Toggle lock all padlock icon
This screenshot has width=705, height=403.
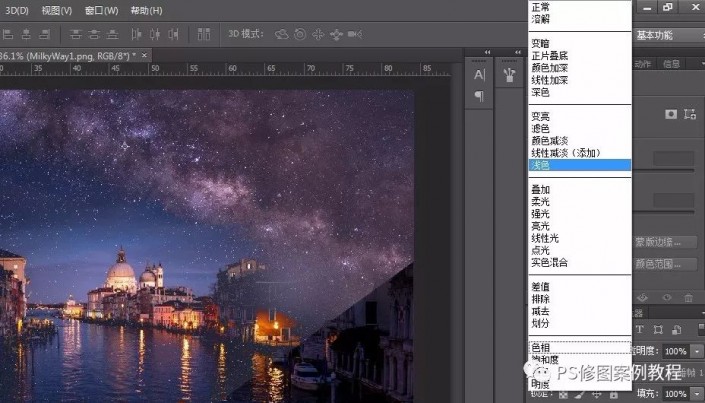[x=613, y=394]
